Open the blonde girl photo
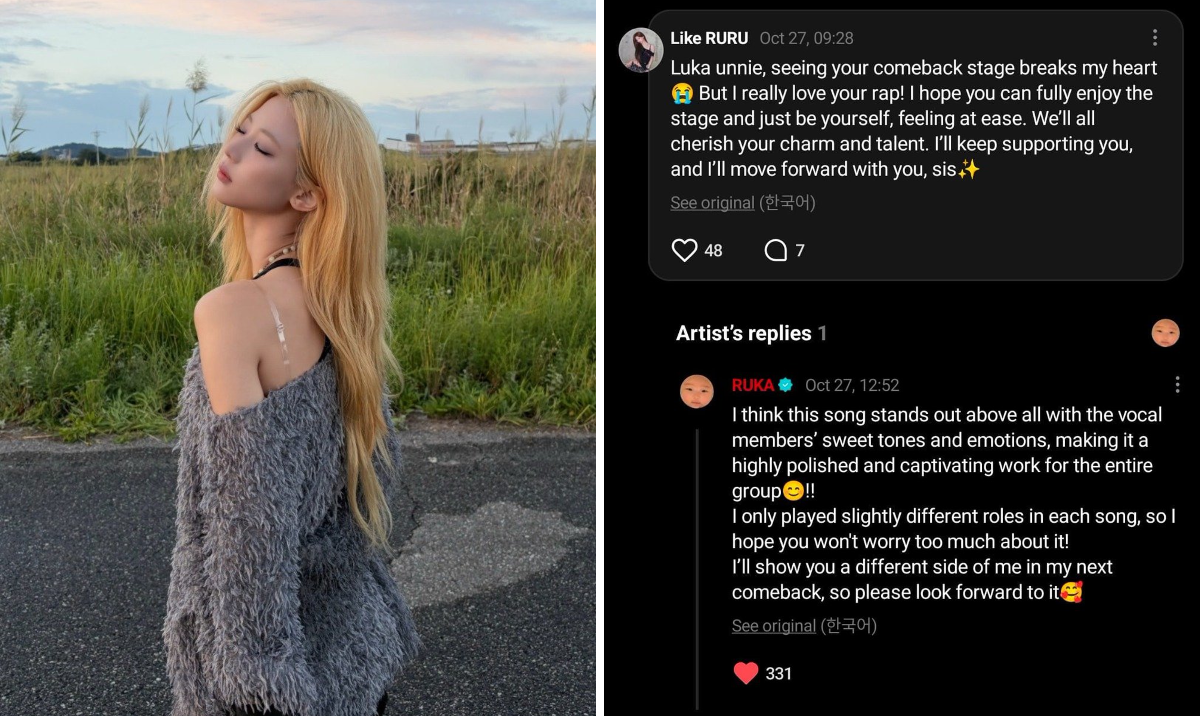Viewport: 1200px width, 716px height. (x=297, y=358)
